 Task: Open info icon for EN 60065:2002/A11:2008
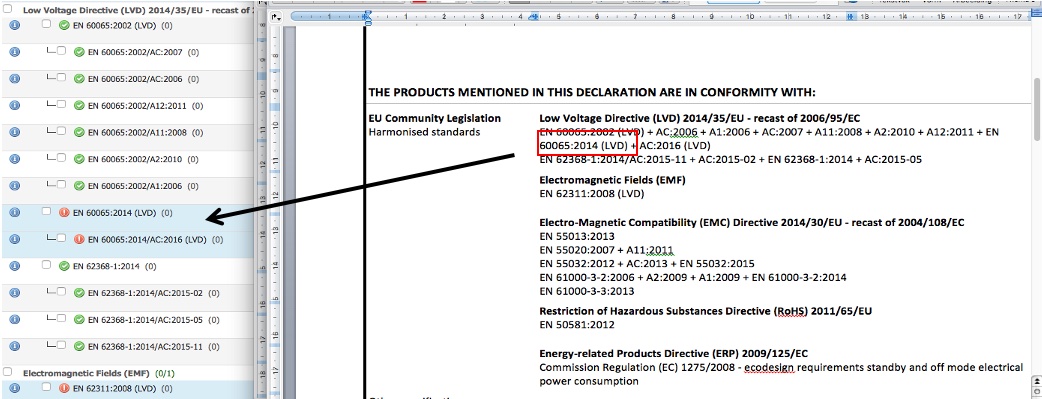pos(15,132)
